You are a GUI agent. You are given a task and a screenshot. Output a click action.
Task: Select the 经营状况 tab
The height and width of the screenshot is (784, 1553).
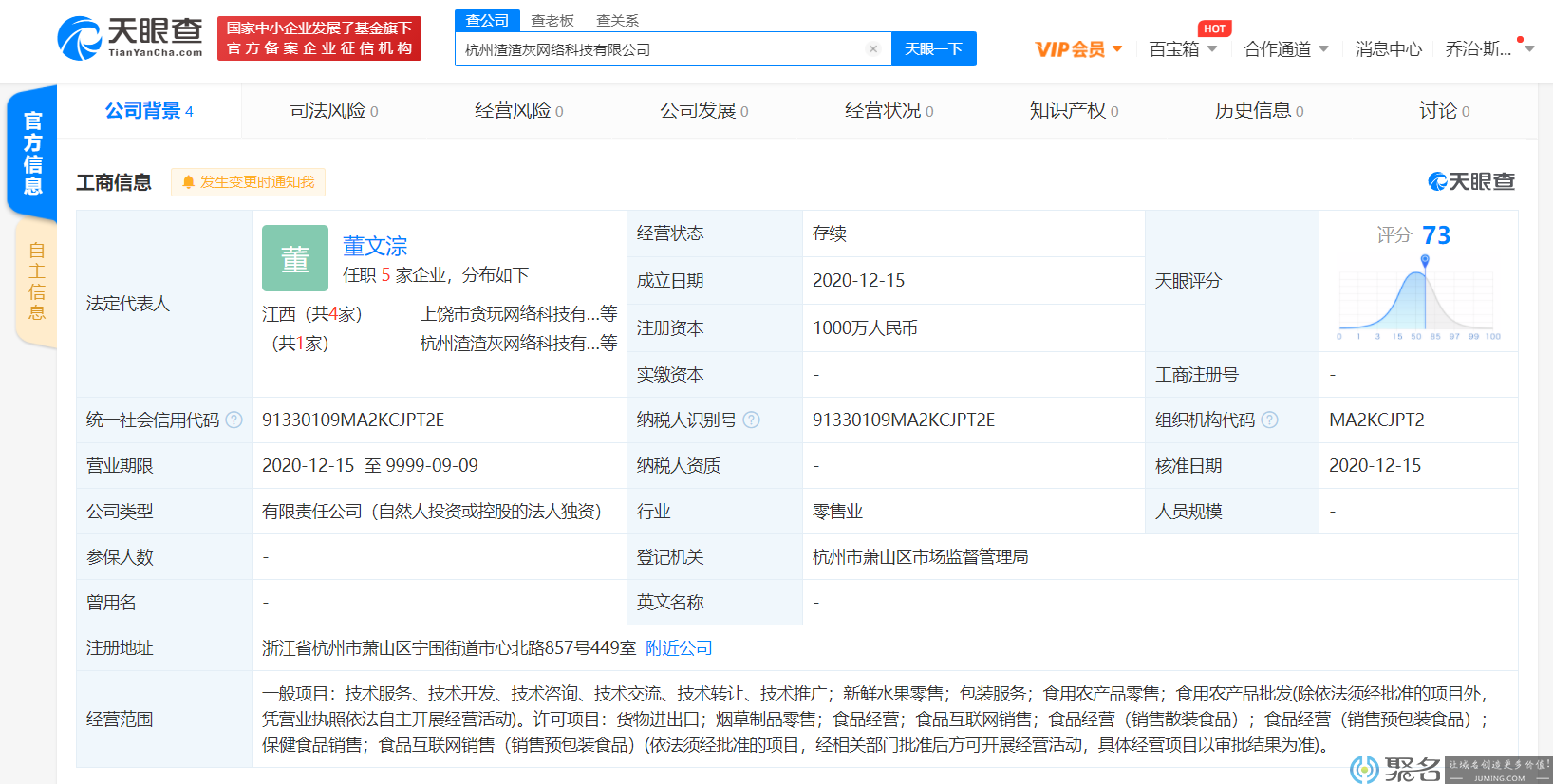click(x=889, y=111)
